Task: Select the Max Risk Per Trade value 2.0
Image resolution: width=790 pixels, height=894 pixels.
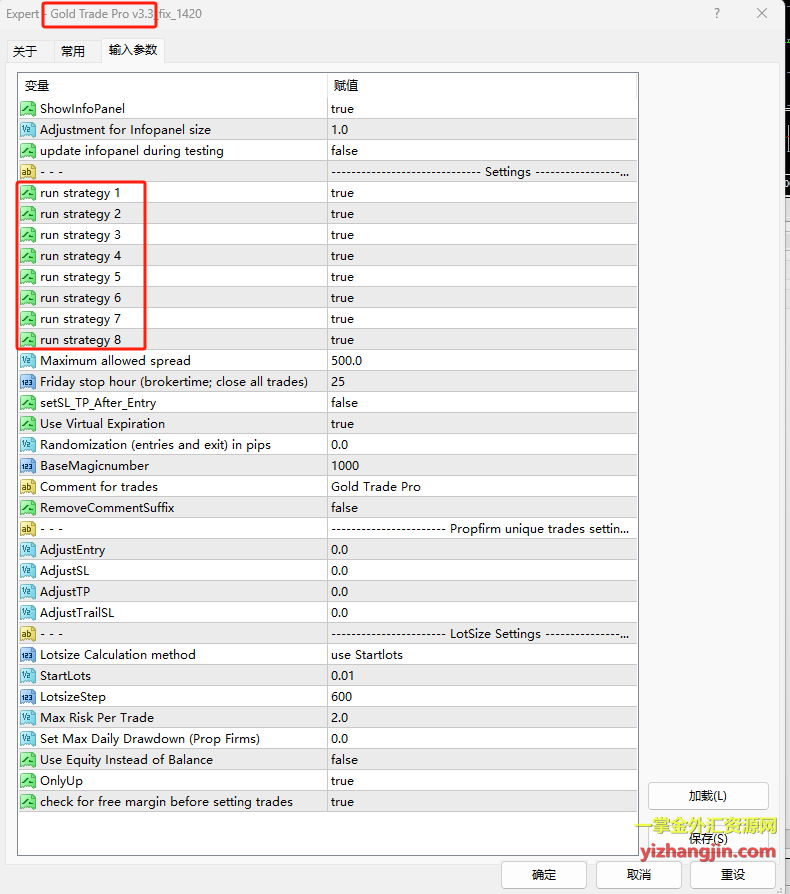Action: click(x=482, y=718)
